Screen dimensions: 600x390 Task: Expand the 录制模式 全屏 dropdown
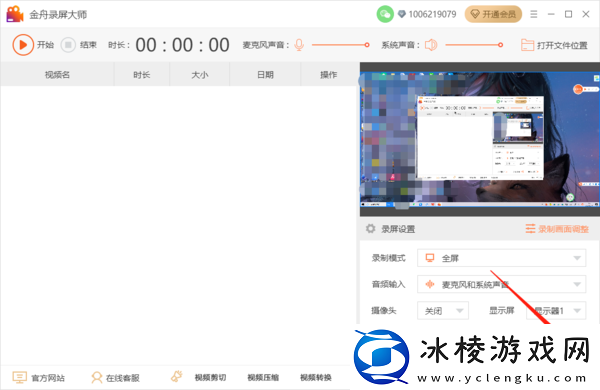click(501, 258)
